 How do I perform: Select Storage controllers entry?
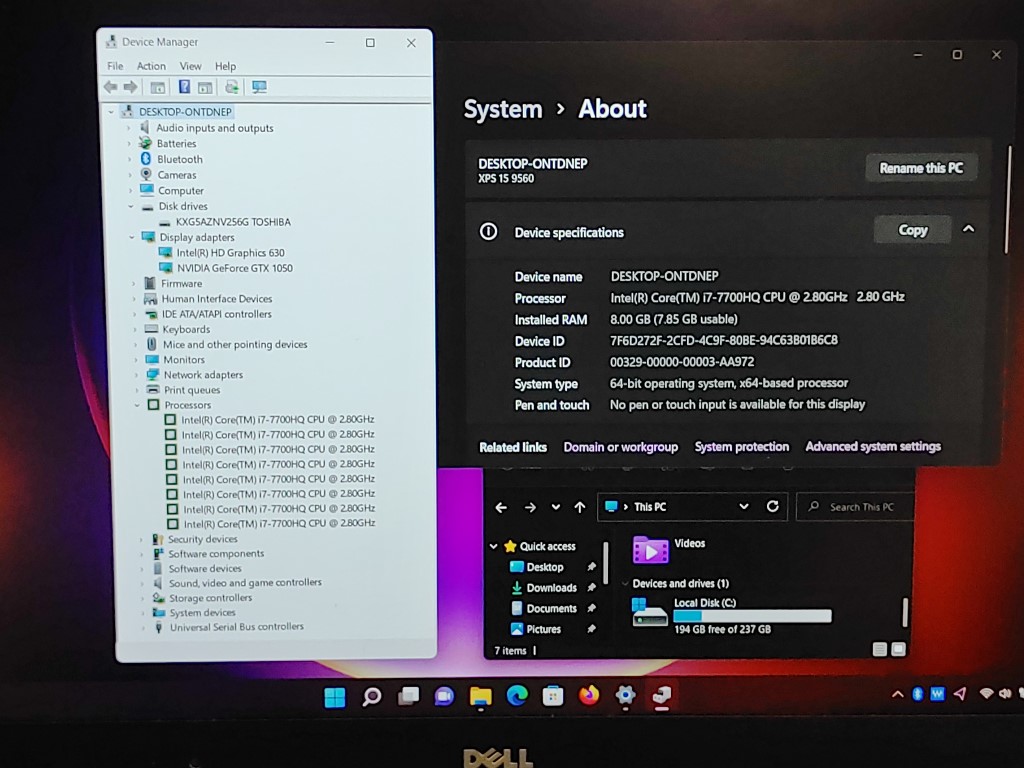click(210, 598)
